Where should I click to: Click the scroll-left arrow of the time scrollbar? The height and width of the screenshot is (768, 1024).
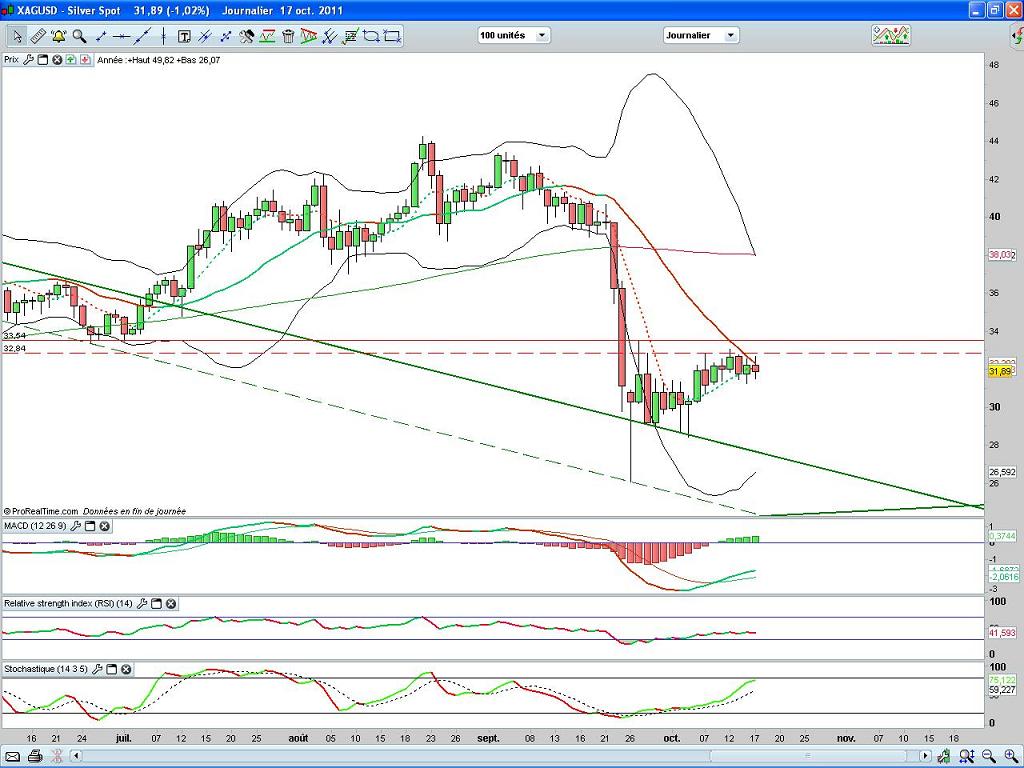pyautogui.click(x=76, y=756)
